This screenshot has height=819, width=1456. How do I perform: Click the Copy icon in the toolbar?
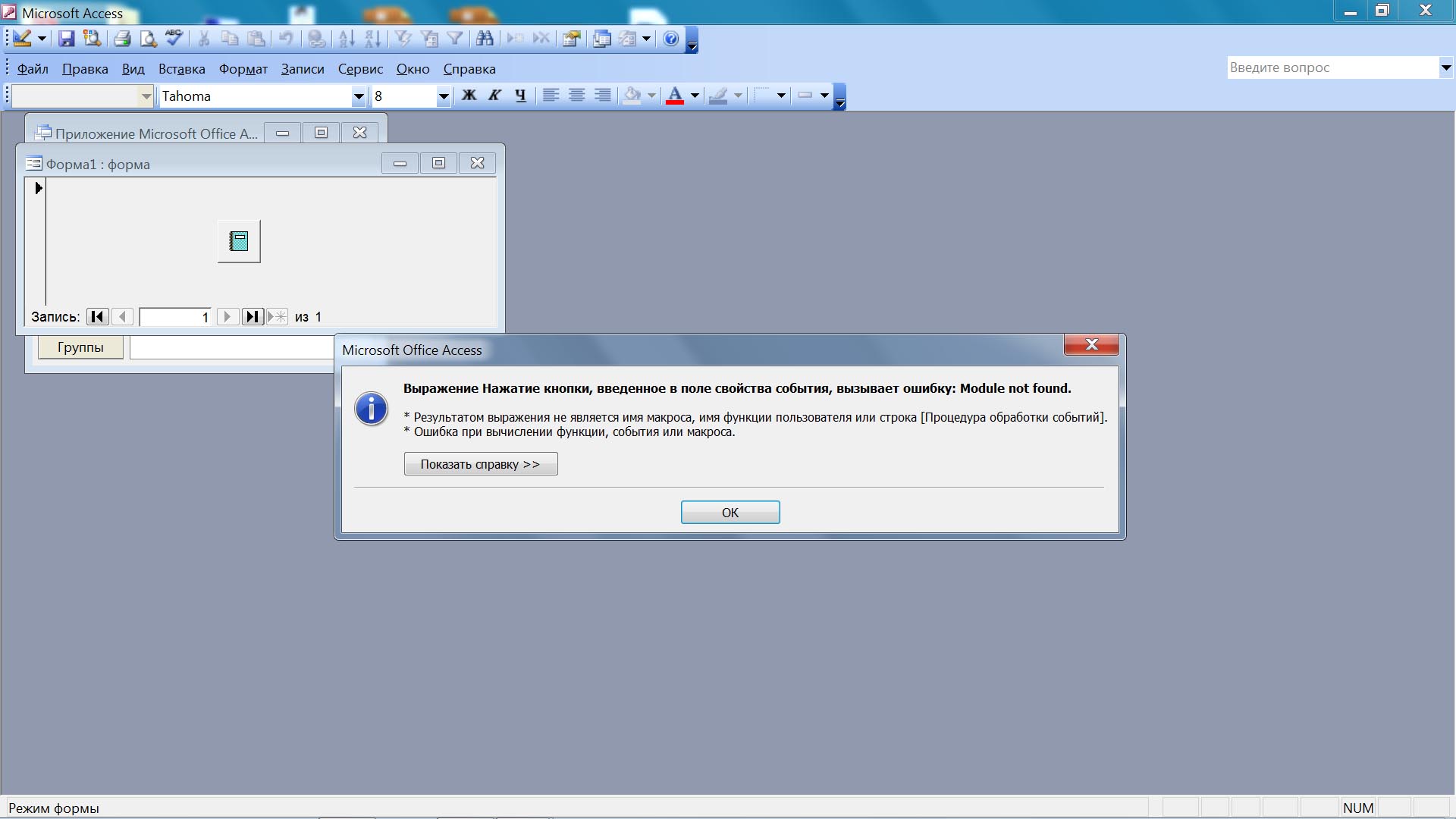click(230, 39)
